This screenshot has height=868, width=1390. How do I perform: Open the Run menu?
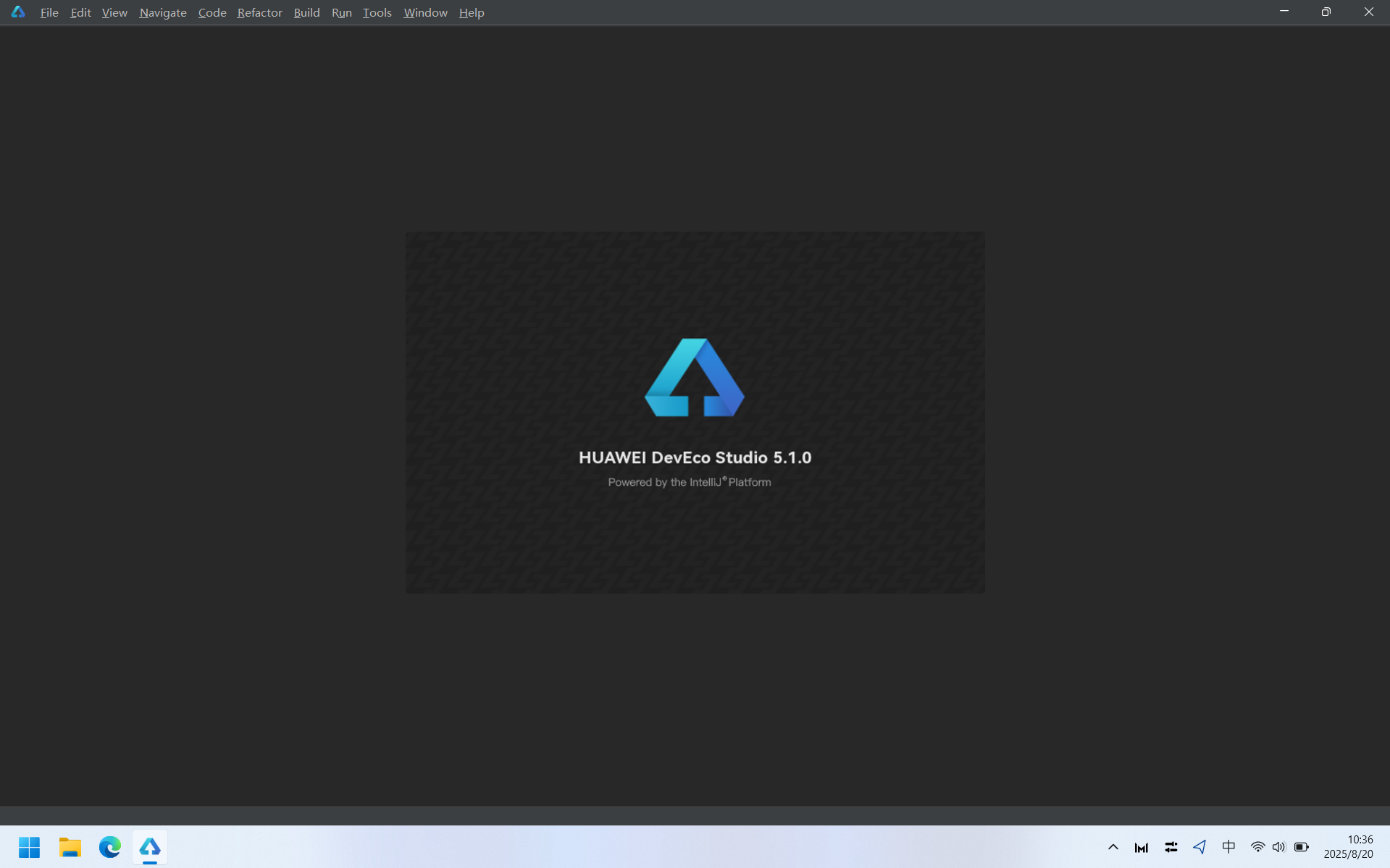tap(341, 13)
